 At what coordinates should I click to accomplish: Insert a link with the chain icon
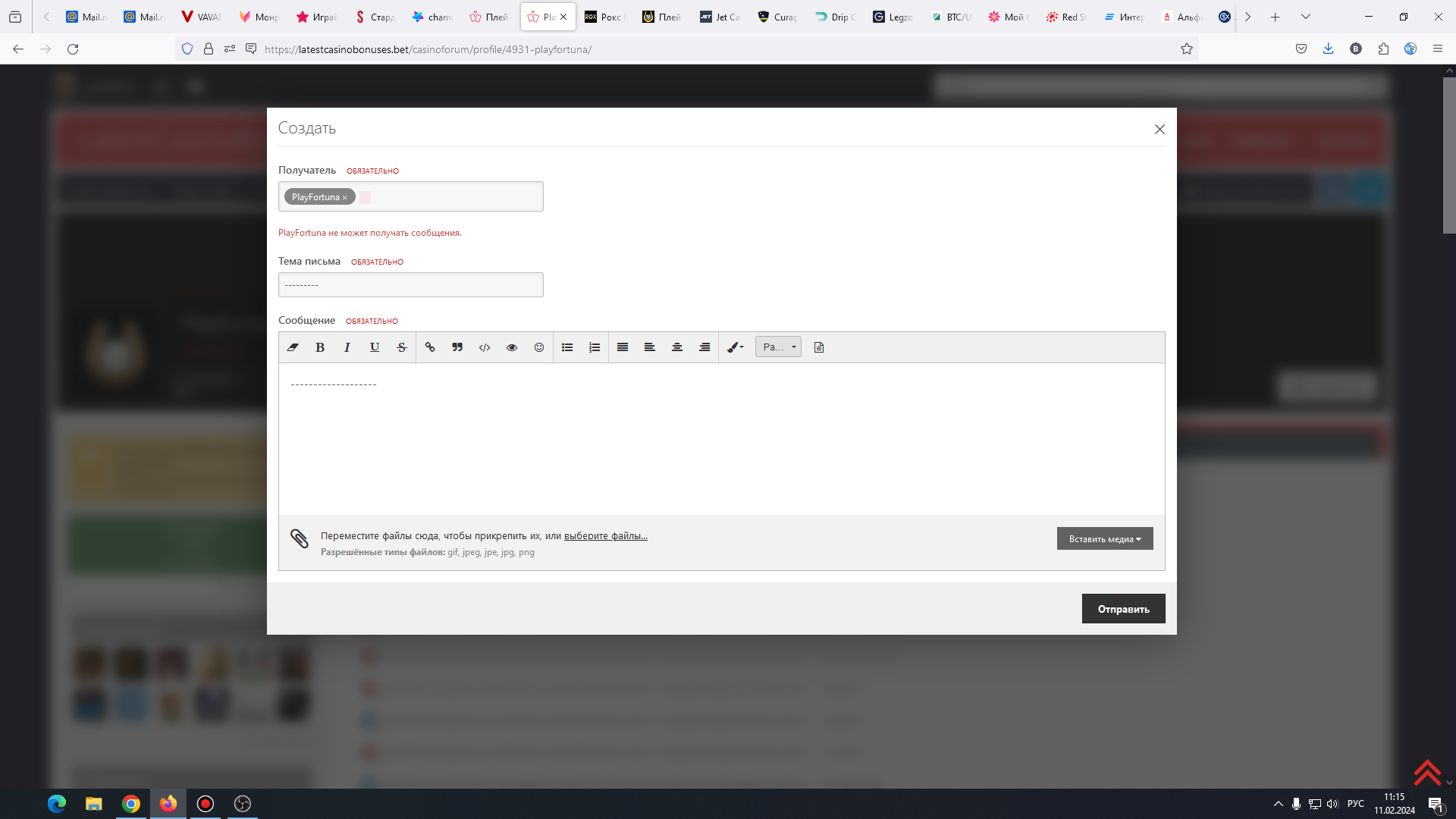pos(430,347)
